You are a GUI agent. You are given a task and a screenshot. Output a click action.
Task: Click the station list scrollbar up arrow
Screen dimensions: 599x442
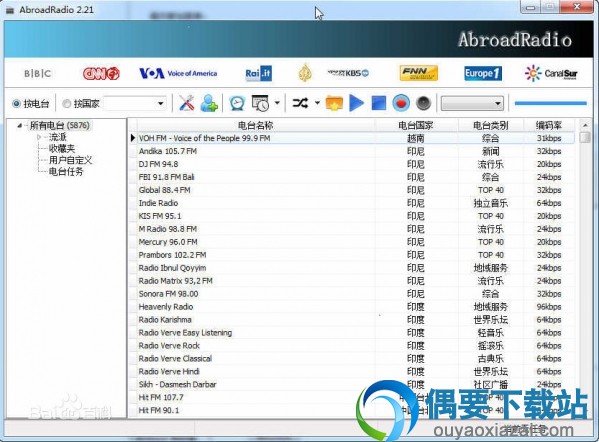[585, 125]
